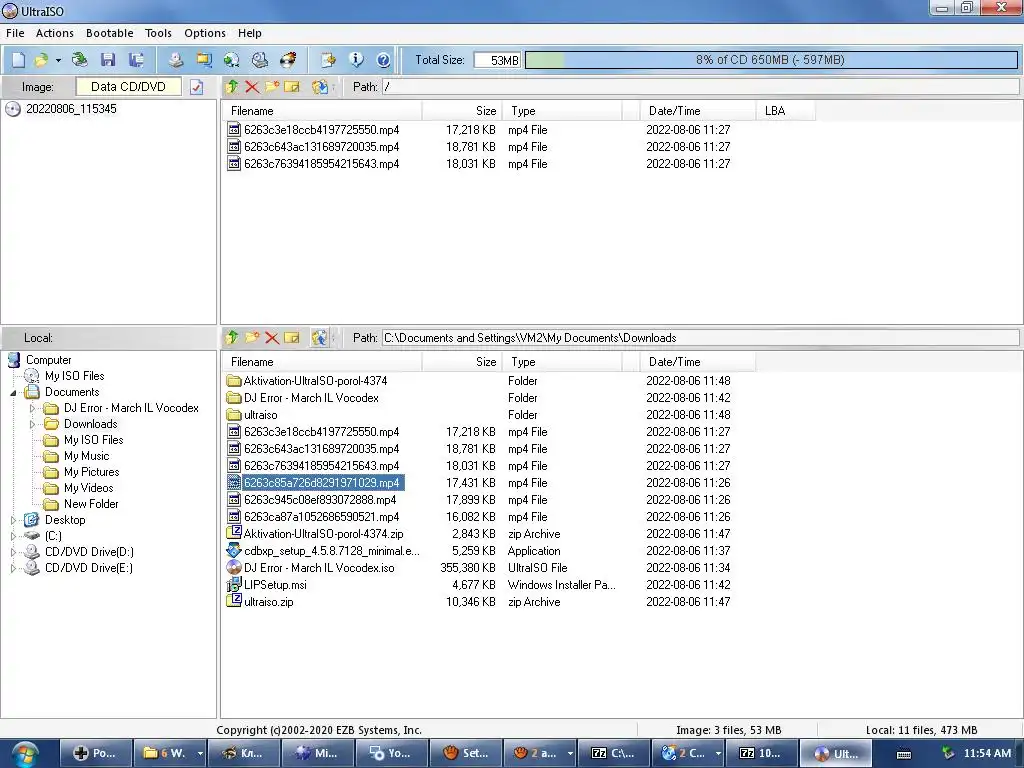Viewport: 1024px width, 768px height.
Task: Select My ISO Files under Computer
Action: (74, 376)
